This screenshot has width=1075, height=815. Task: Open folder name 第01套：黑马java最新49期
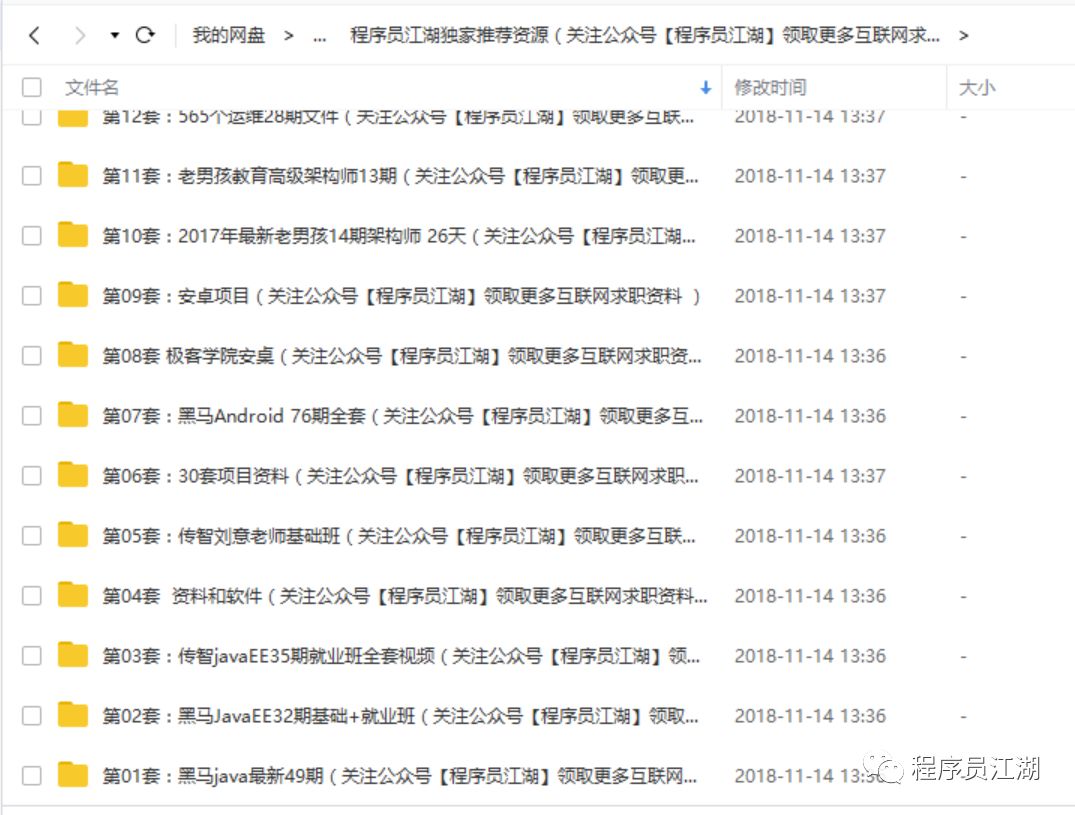click(x=400, y=776)
